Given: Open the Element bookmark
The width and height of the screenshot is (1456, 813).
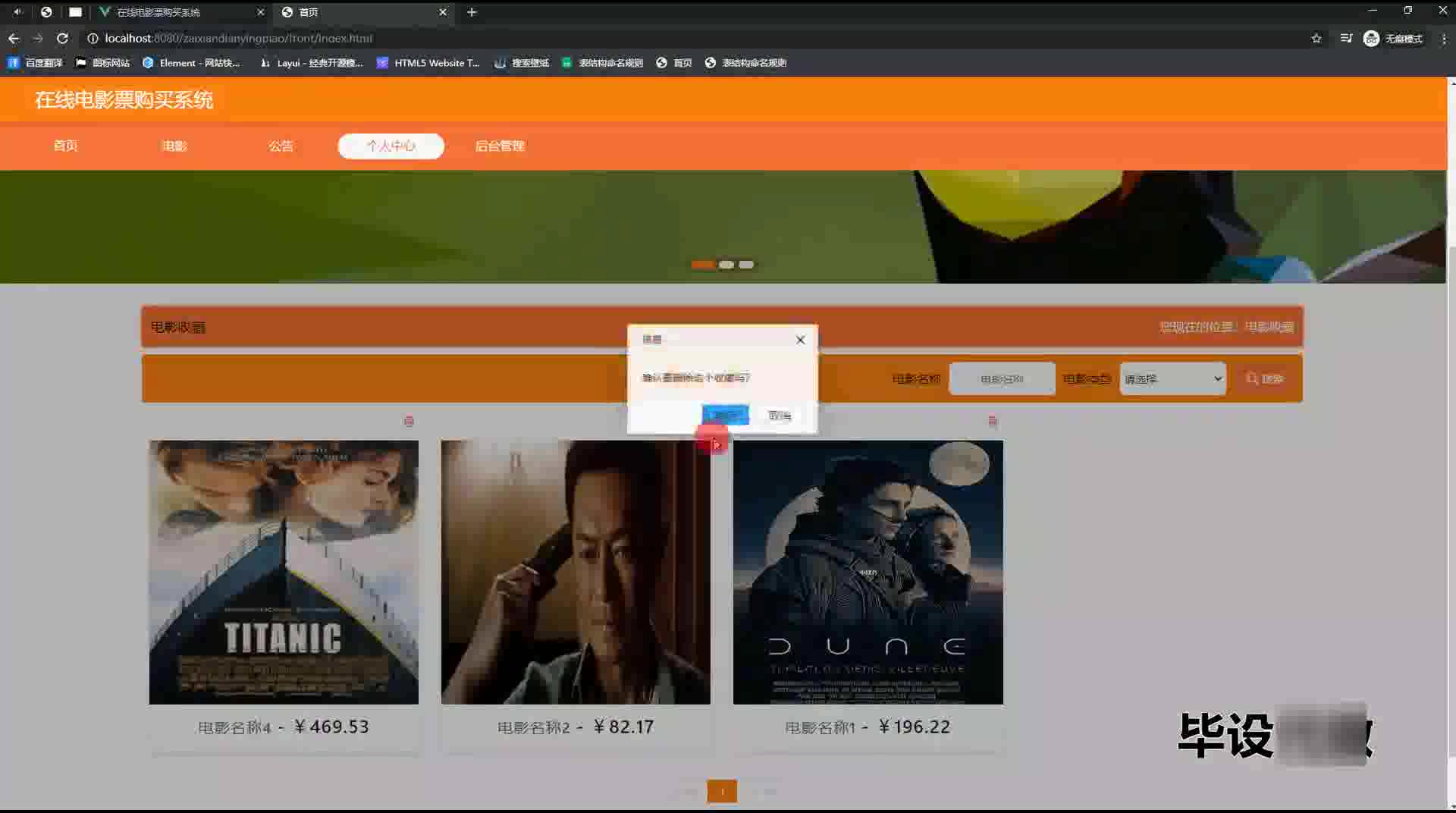Looking at the screenshot, I should [191, 63].
